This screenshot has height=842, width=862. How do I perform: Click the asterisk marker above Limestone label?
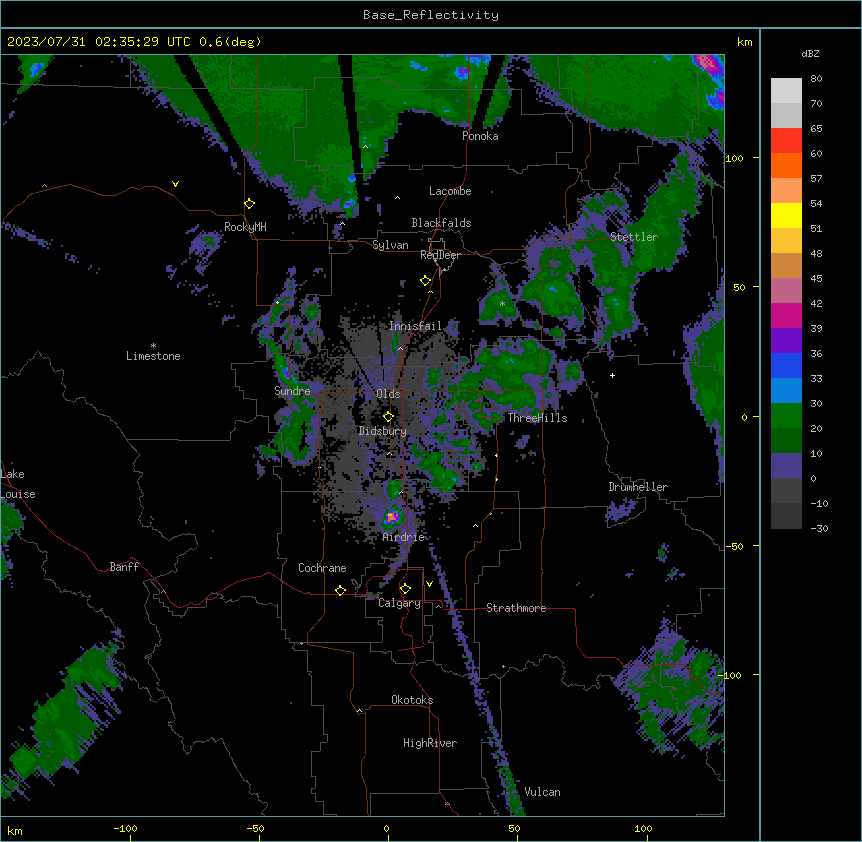153,346
